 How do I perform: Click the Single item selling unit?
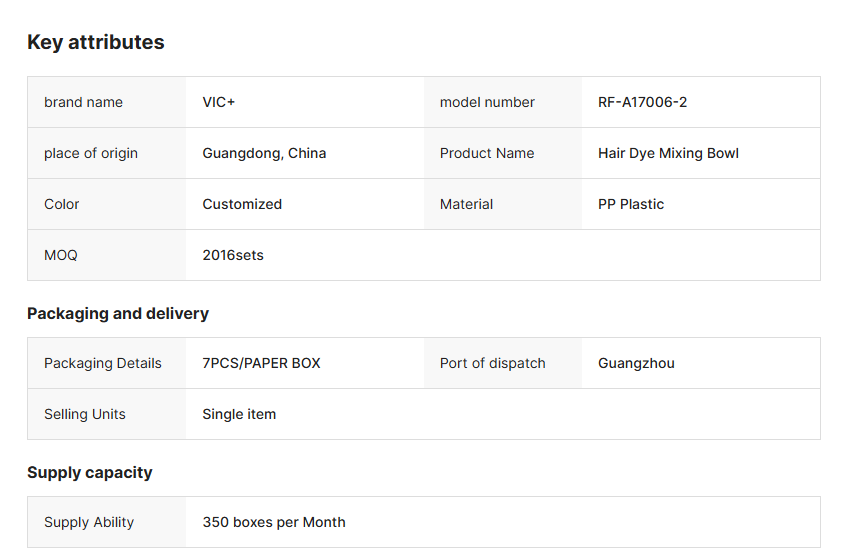coord(239,414)
